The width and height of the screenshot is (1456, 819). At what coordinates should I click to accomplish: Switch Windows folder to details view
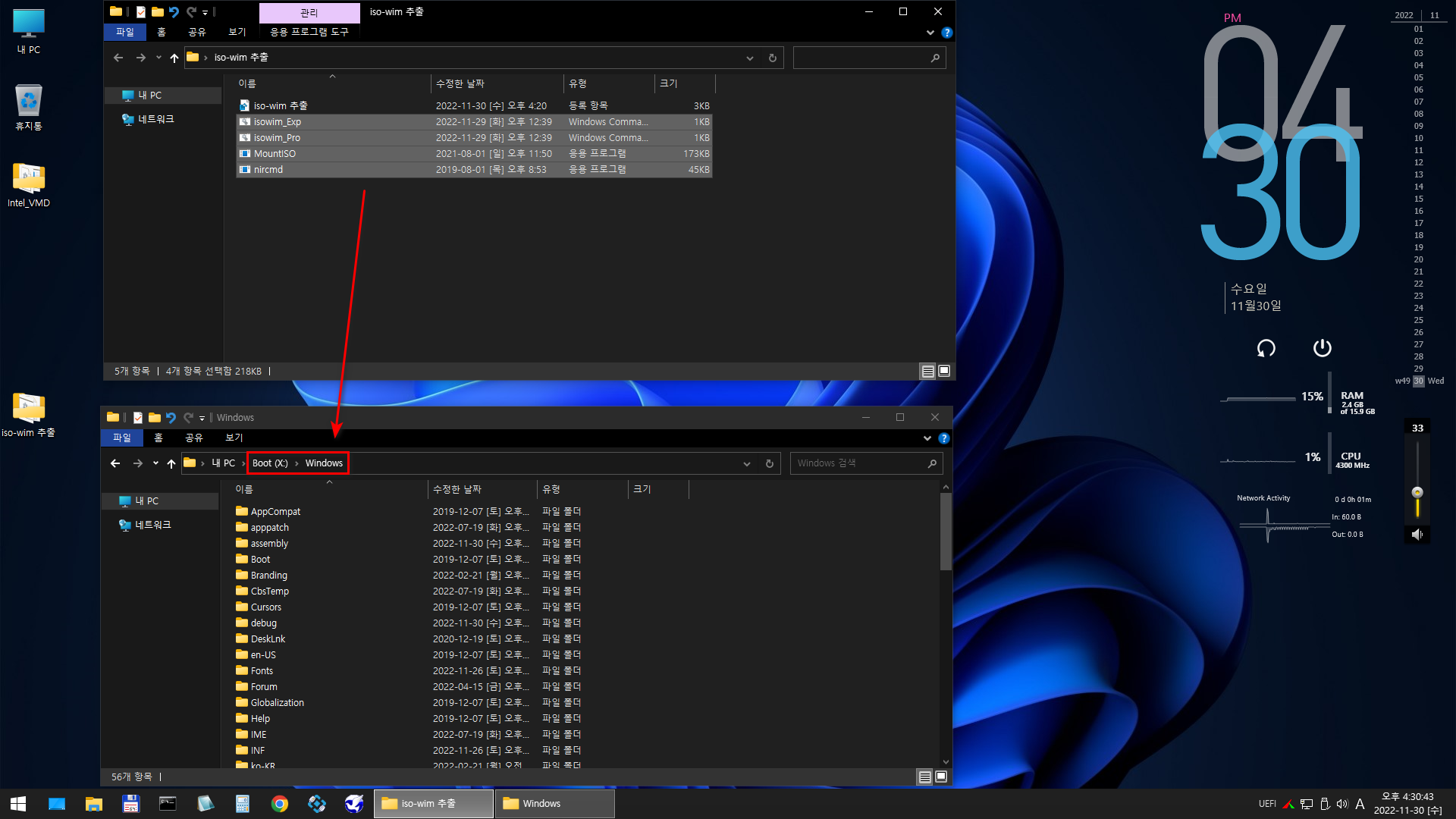click(x=924, y=777)
